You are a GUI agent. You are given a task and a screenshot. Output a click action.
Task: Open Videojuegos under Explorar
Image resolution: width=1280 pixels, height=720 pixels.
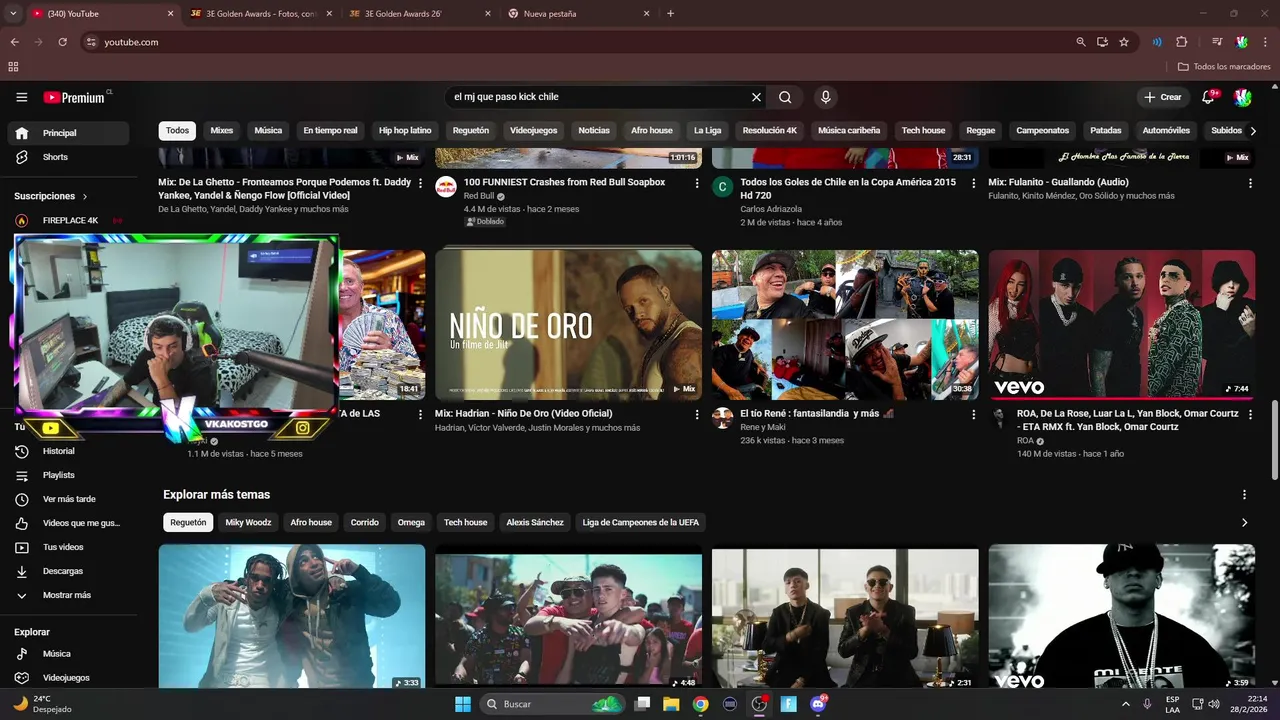[68, 677]
